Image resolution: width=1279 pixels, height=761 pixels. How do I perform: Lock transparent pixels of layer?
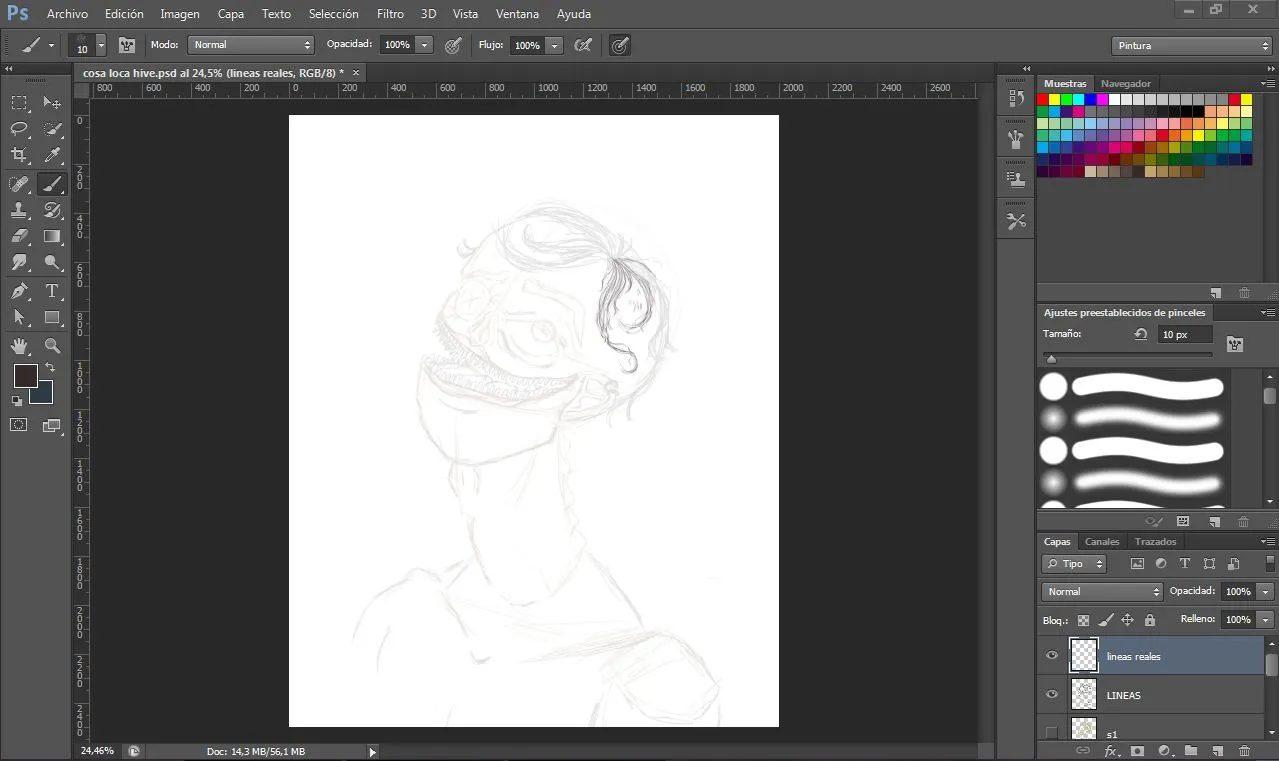(x=1083, y=620)
